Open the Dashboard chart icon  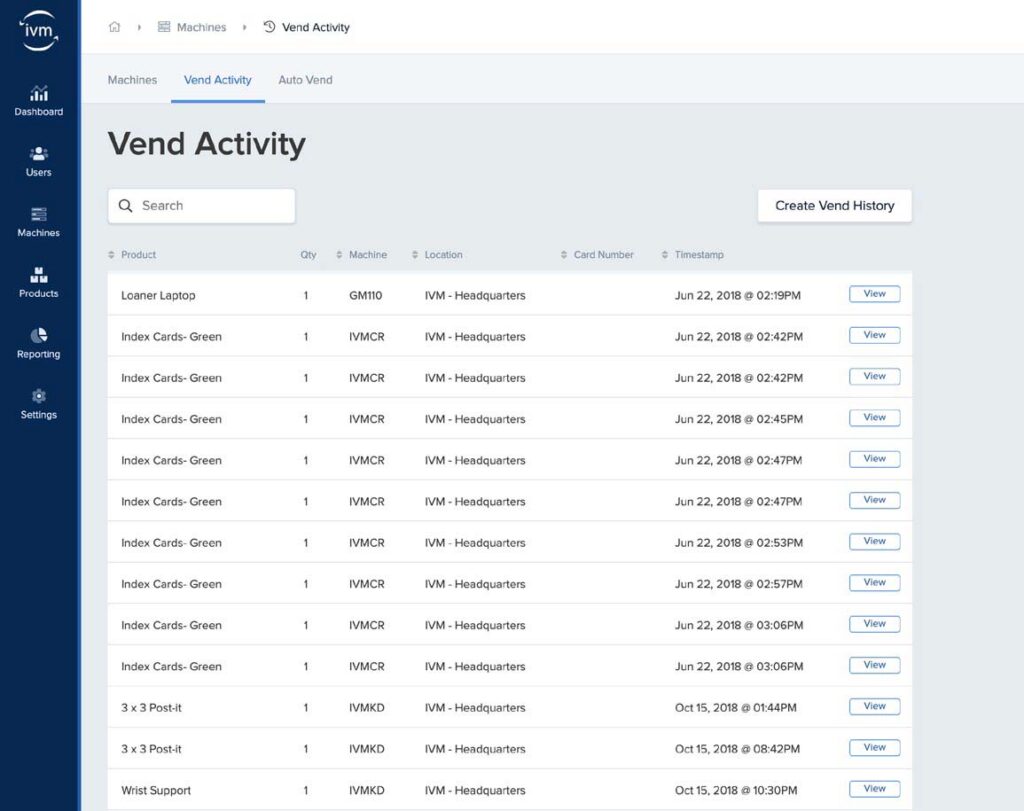(39, 94)
